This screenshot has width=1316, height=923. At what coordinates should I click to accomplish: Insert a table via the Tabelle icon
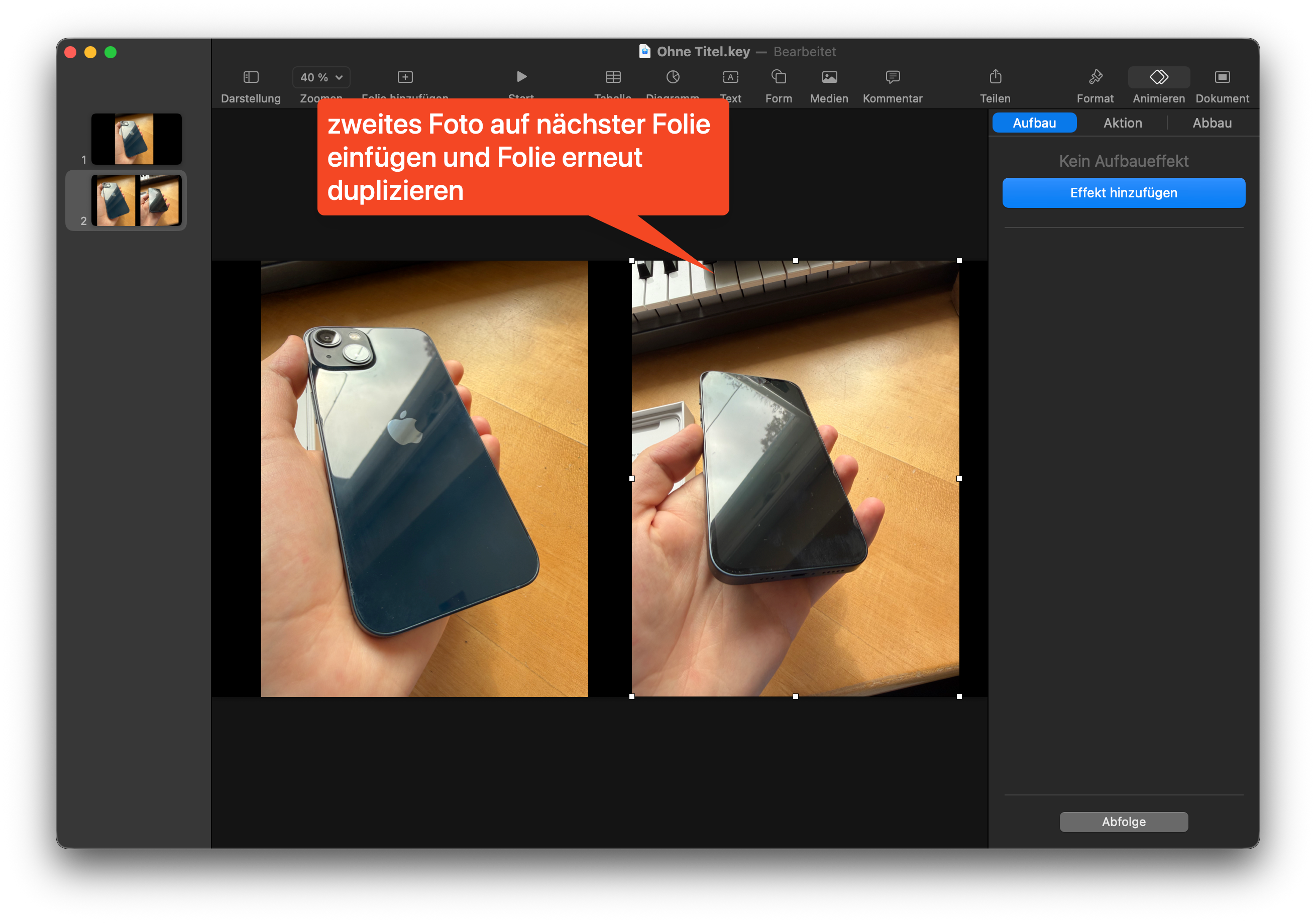point(613,77)
